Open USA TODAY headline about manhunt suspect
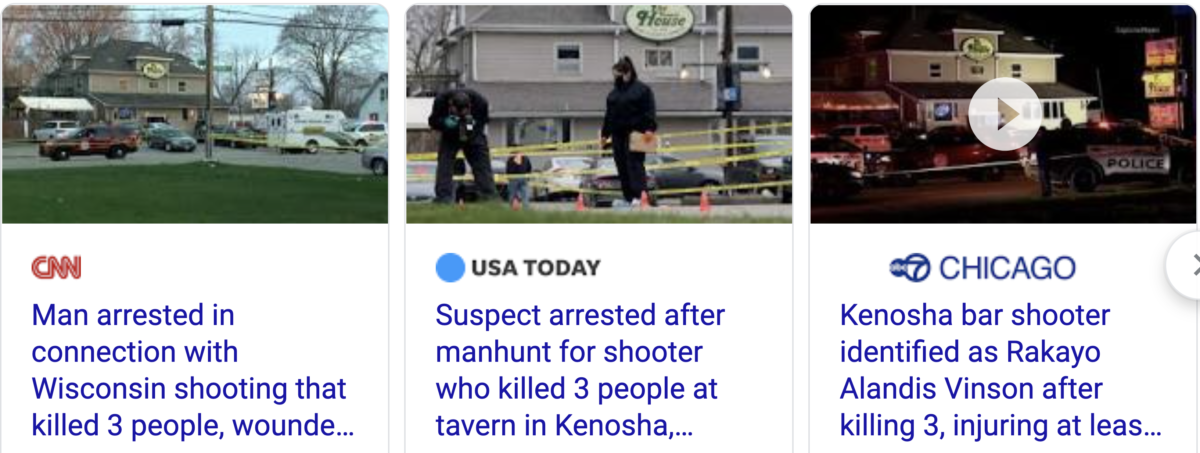The width and height of the screenshot is (1200, 453). pyautogui.click(x=580, y=371)
